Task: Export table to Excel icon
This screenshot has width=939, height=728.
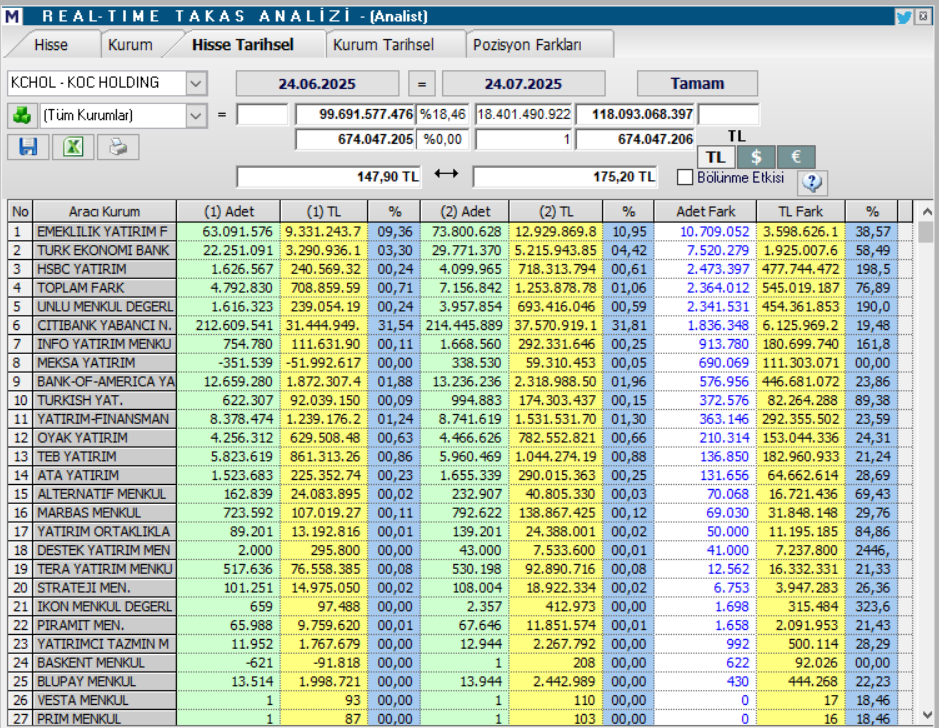Action: pyautogui.click(x=73, y=147)
